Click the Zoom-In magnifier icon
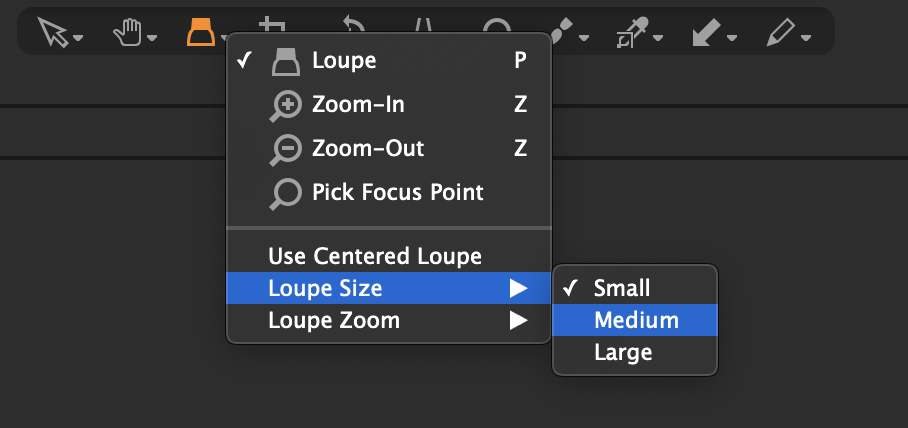Viewport: 908px width, 428px height. (285, 107)
